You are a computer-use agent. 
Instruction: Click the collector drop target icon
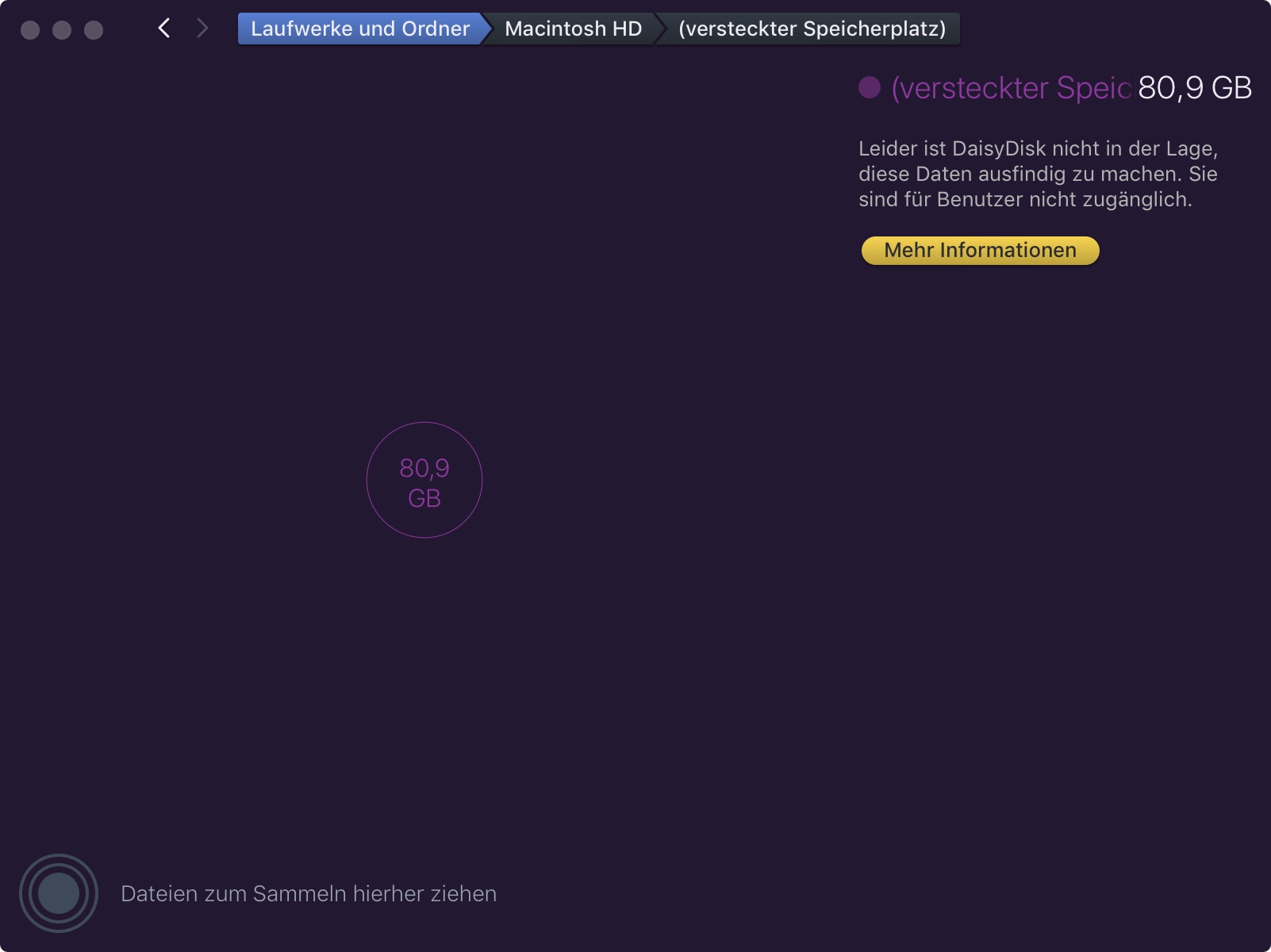tap(59, 893)
